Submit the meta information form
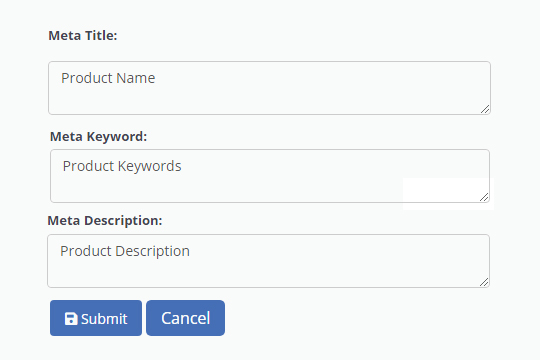Image resolution: width=540 pixels, height=360 pixels. 96,318
